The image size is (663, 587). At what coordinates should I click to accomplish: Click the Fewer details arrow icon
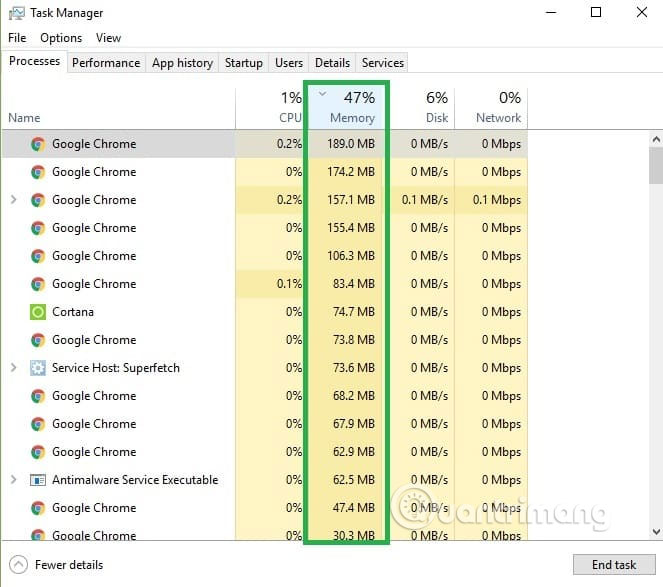pos(18,565)
